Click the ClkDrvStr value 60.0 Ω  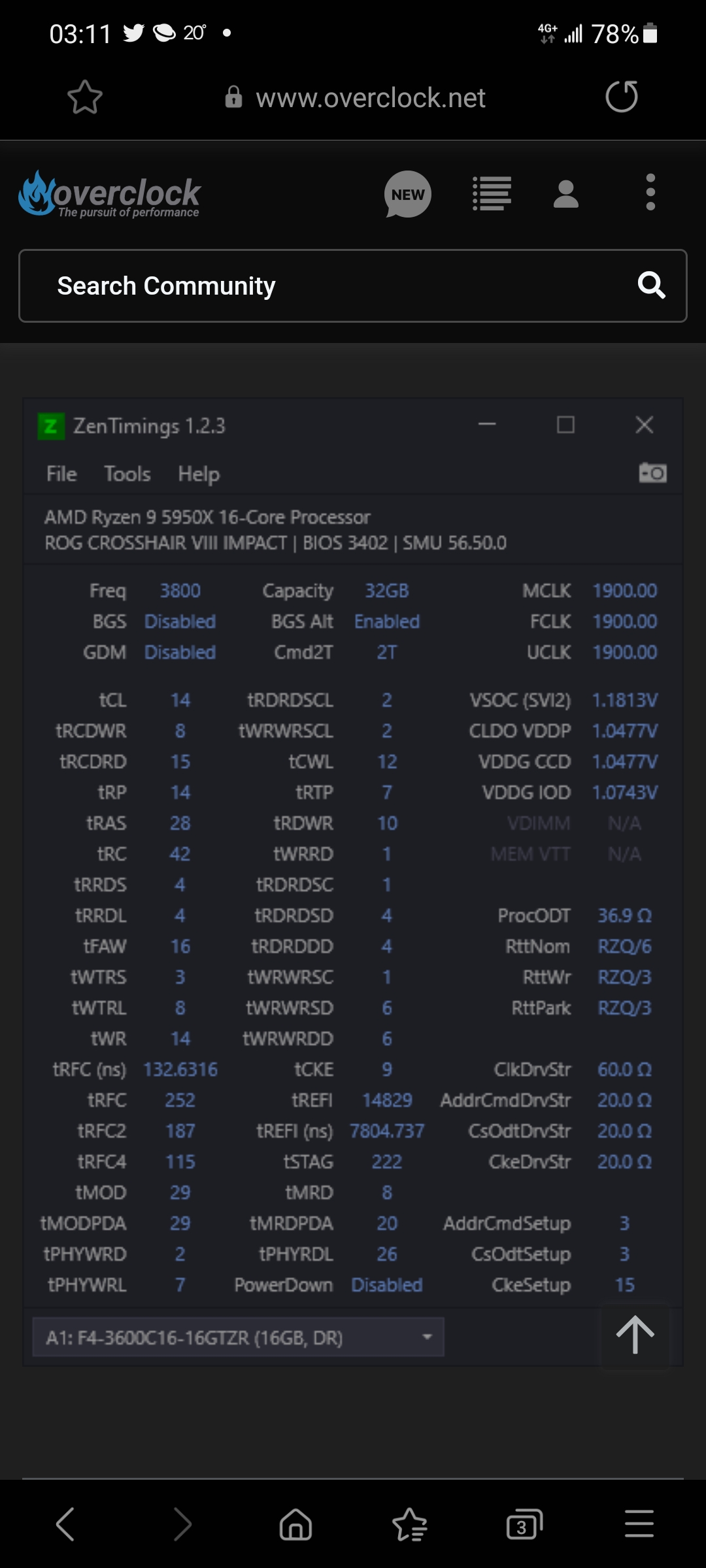(625, 1070)
